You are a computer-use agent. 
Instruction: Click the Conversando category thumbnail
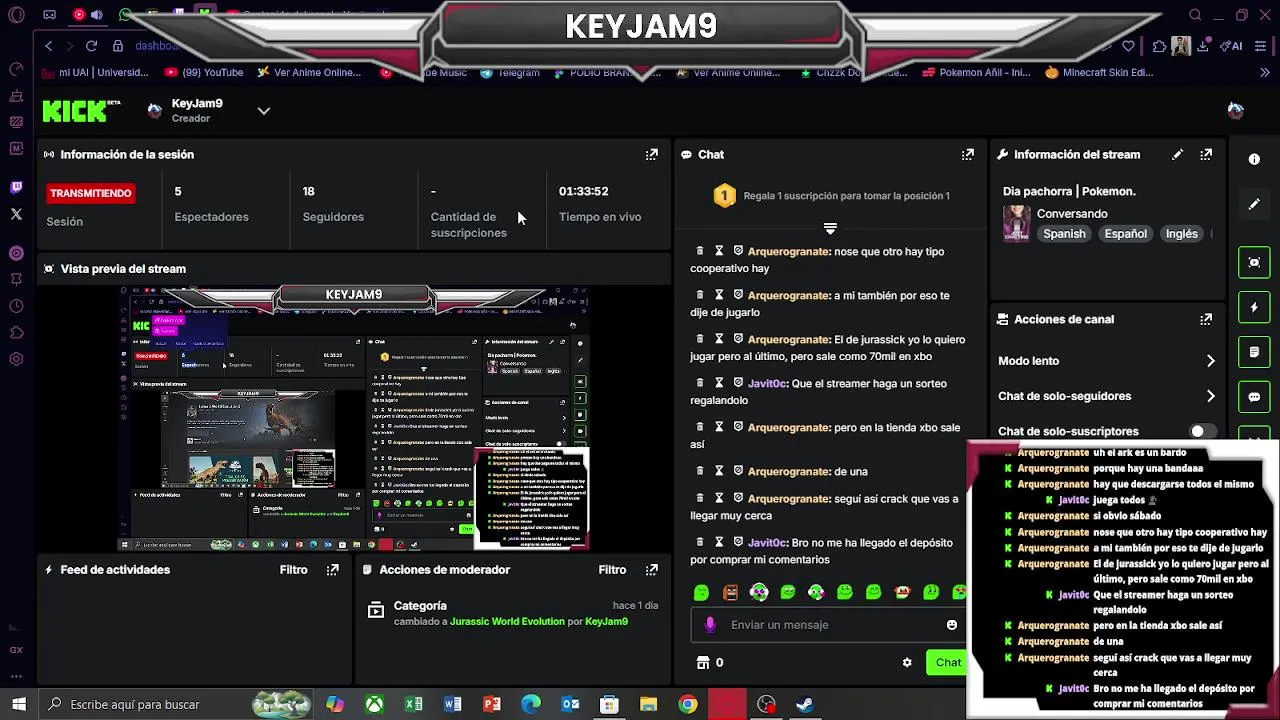pyautogui.click(x=1017, y=224)
